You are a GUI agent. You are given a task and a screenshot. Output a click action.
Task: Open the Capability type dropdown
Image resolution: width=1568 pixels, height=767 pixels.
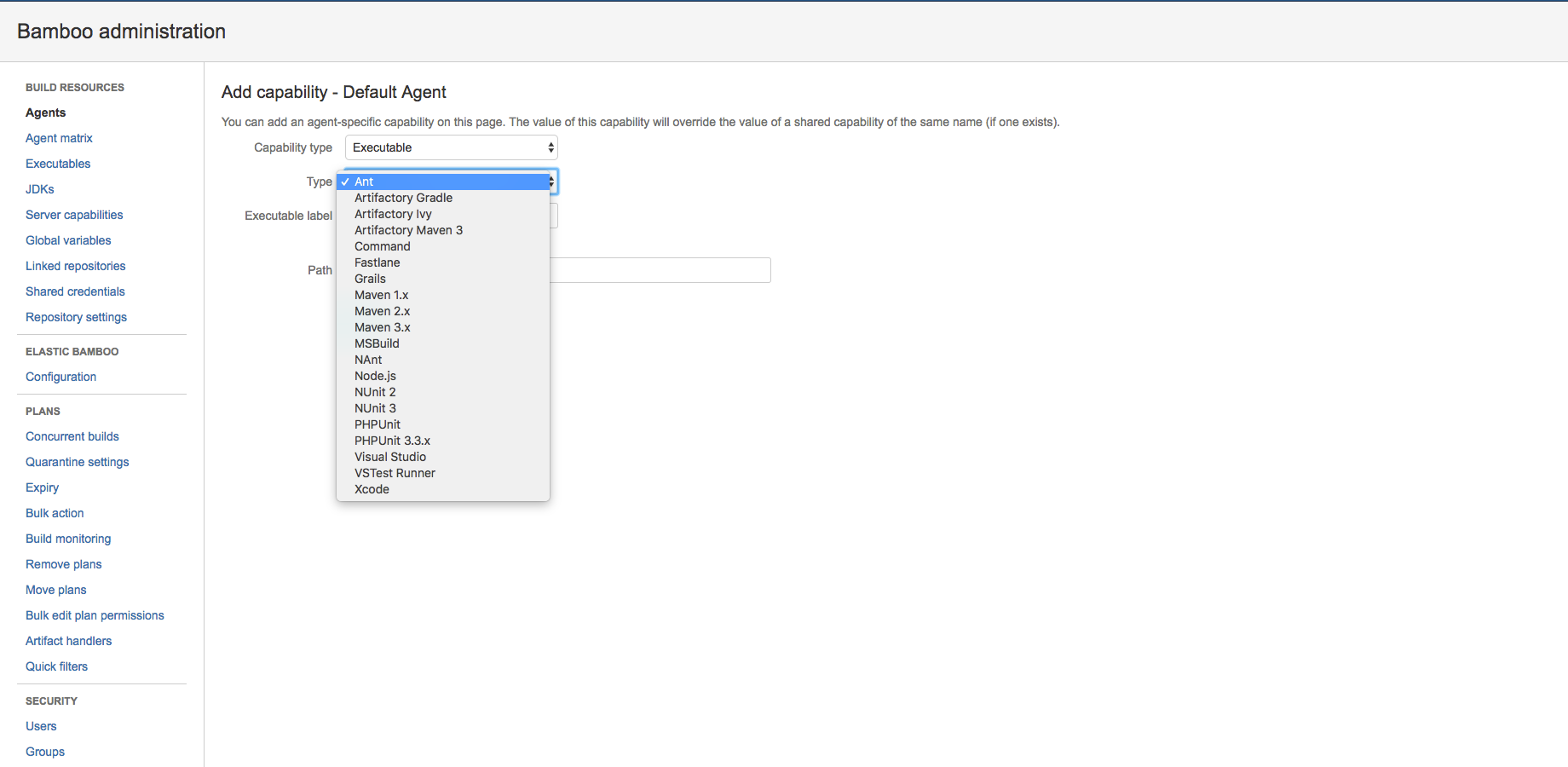pos(452,147)
